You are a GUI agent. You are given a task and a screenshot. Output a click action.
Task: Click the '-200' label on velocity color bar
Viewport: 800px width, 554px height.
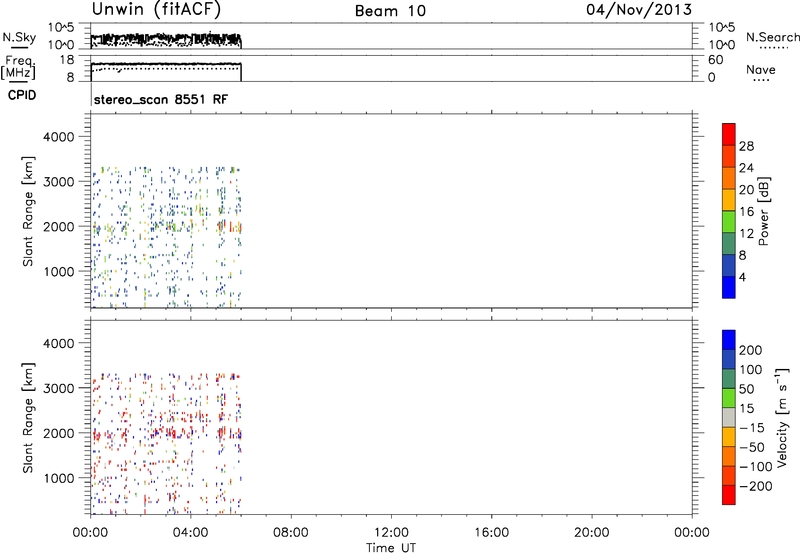point(755,486)
